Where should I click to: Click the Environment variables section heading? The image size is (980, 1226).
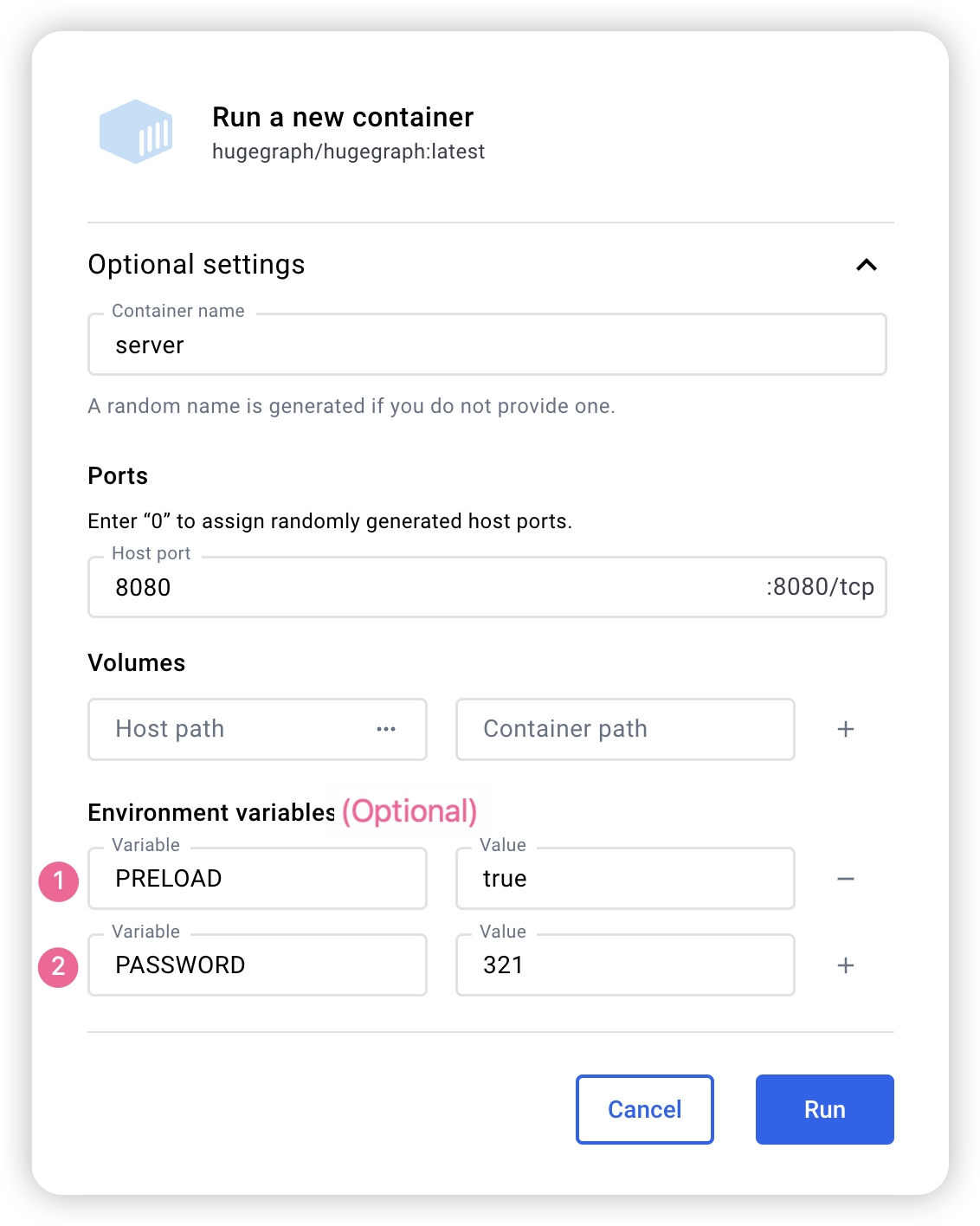click(x=210, y=812)
